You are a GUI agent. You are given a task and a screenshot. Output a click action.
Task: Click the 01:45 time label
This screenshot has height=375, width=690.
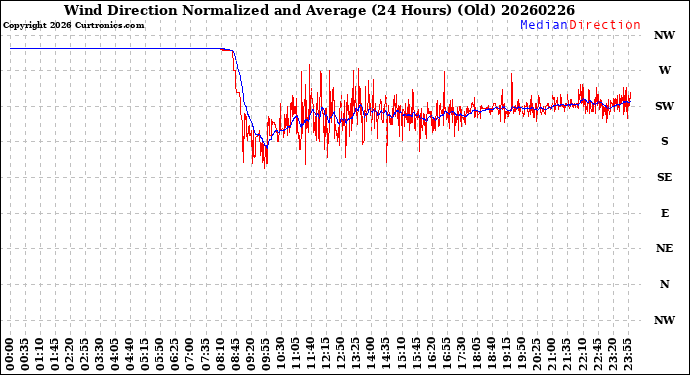pyautogui.click(x=55, y=354)
